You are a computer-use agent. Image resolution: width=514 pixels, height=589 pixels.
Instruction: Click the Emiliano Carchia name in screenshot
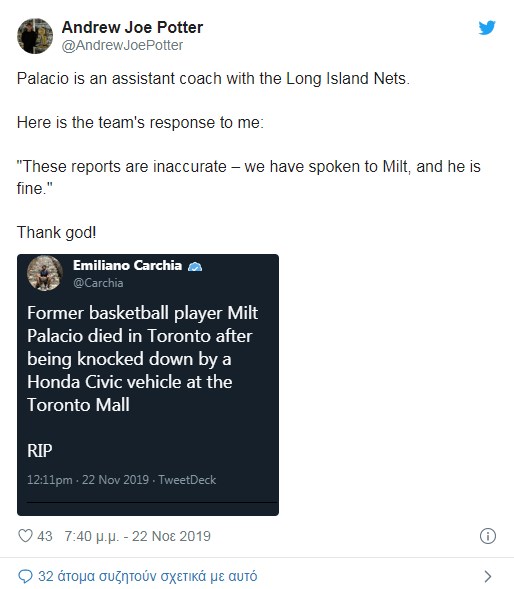pyautogui.click(x=127, y=265)
